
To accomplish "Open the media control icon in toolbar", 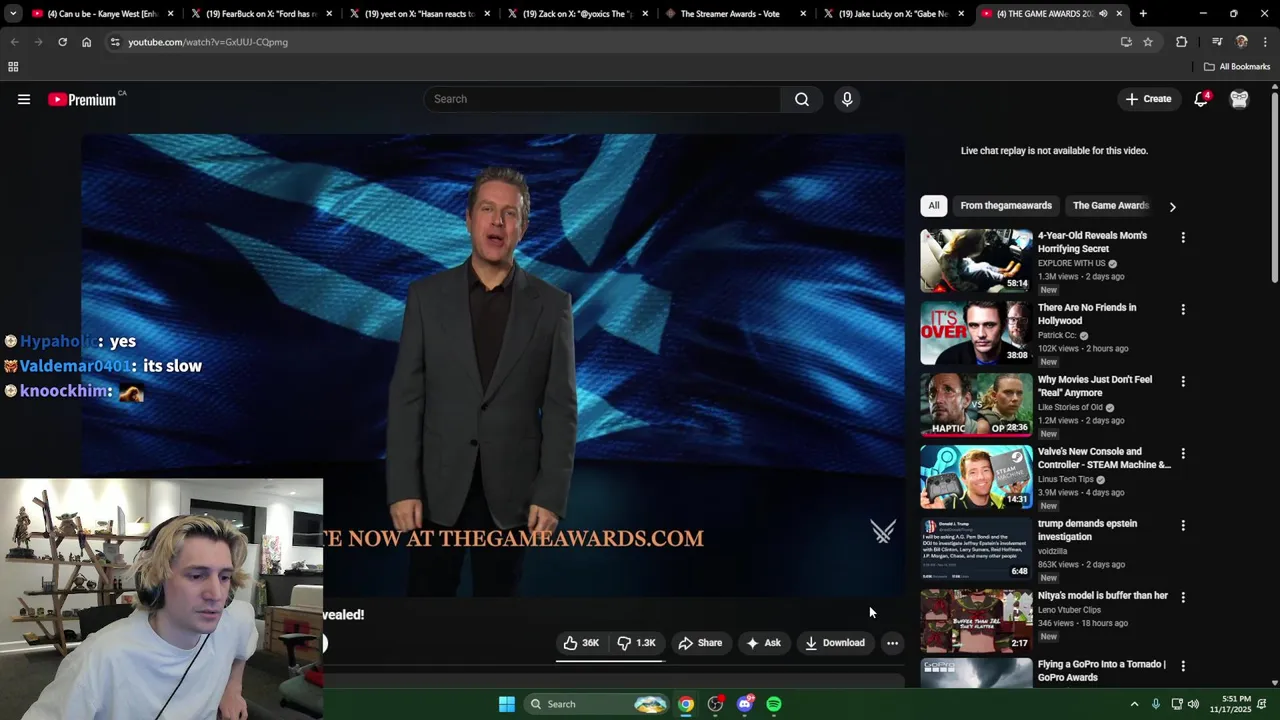I will 1216,42.
